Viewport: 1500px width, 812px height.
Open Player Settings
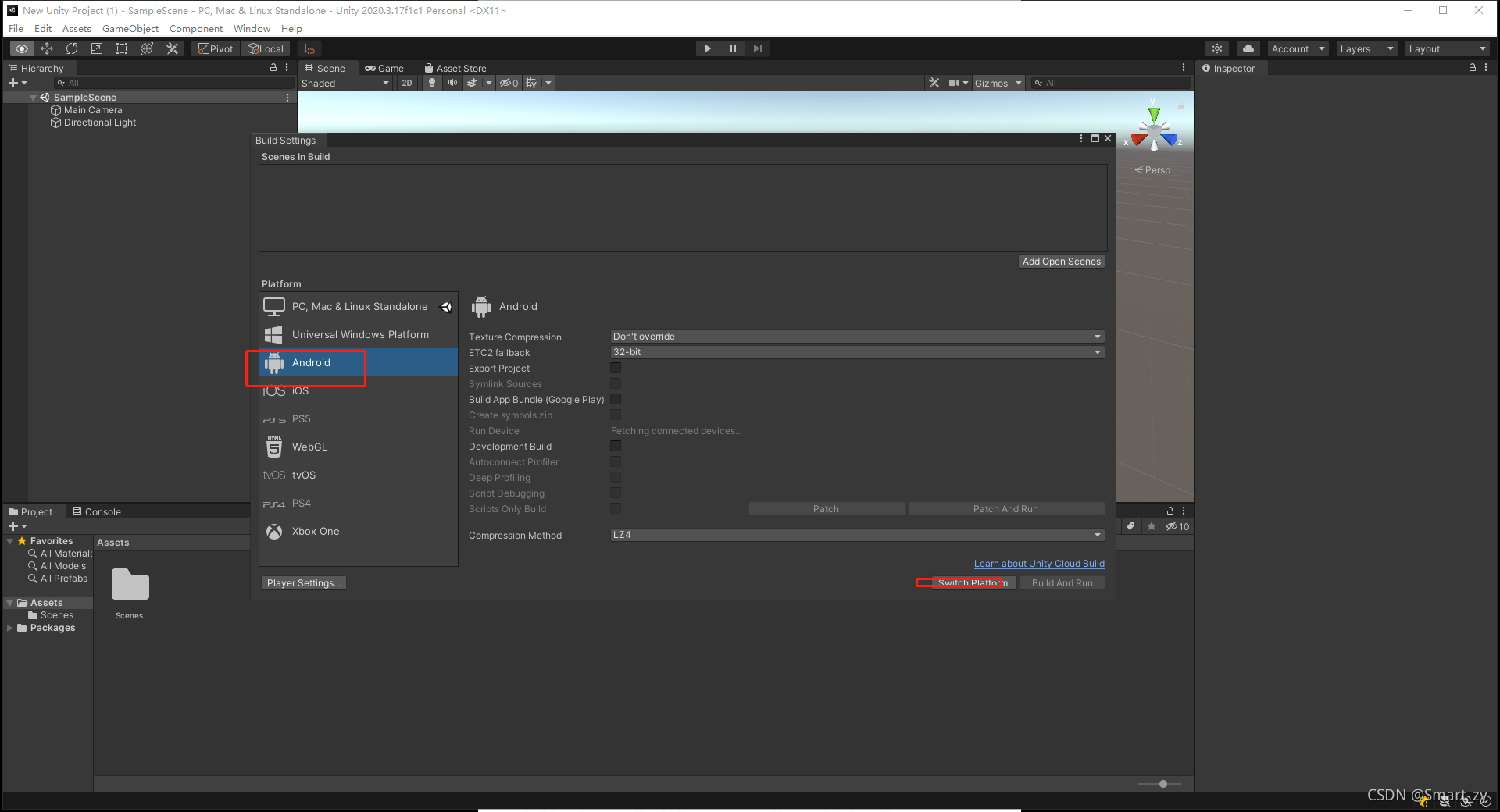303,583
